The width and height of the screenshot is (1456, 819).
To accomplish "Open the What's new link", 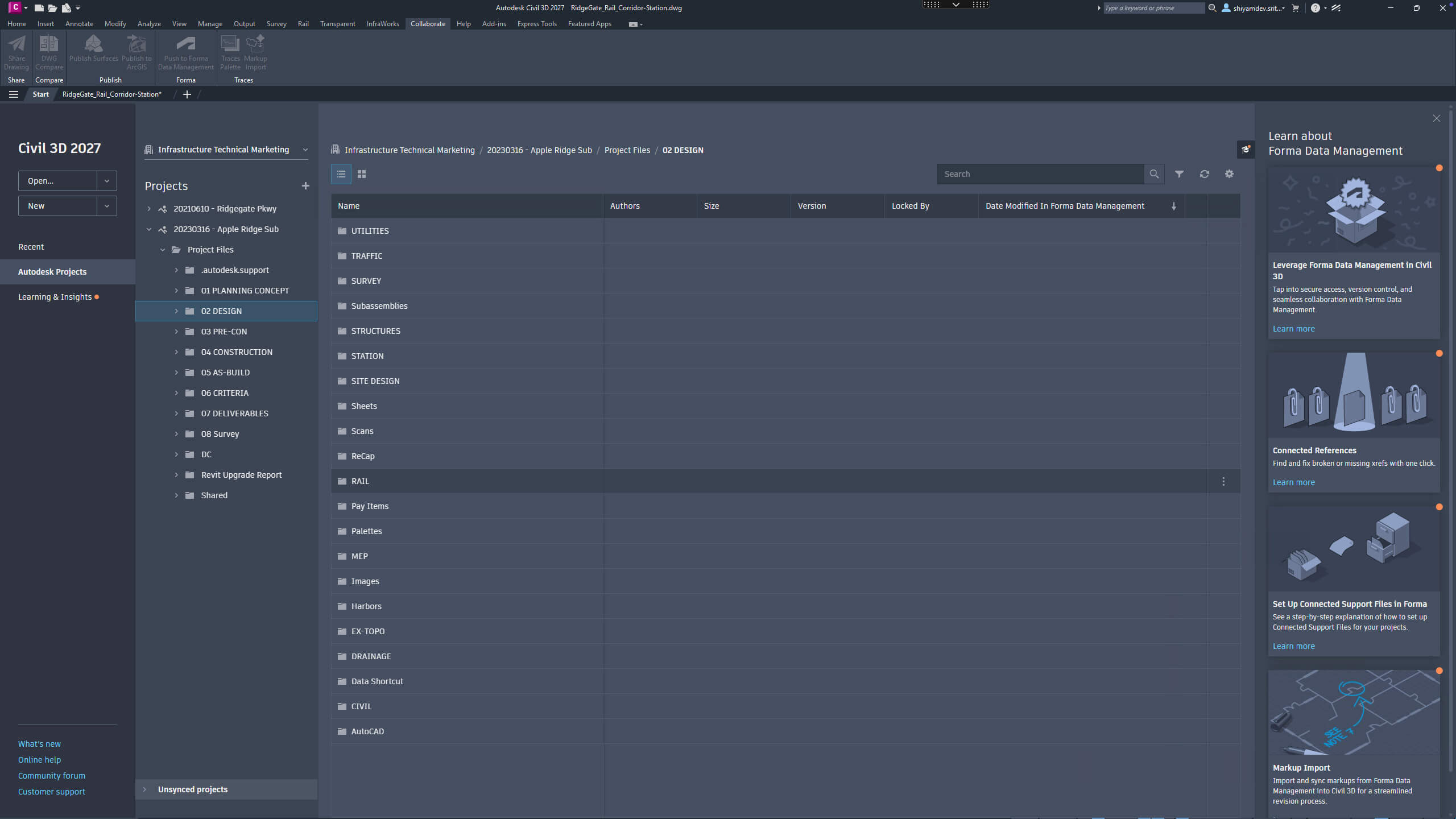I will [x=39, y=744].
